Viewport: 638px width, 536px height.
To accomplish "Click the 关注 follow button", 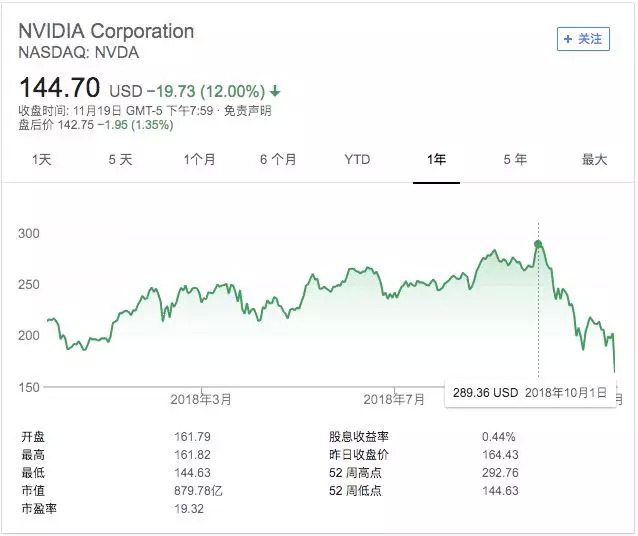I will point(583,39).
